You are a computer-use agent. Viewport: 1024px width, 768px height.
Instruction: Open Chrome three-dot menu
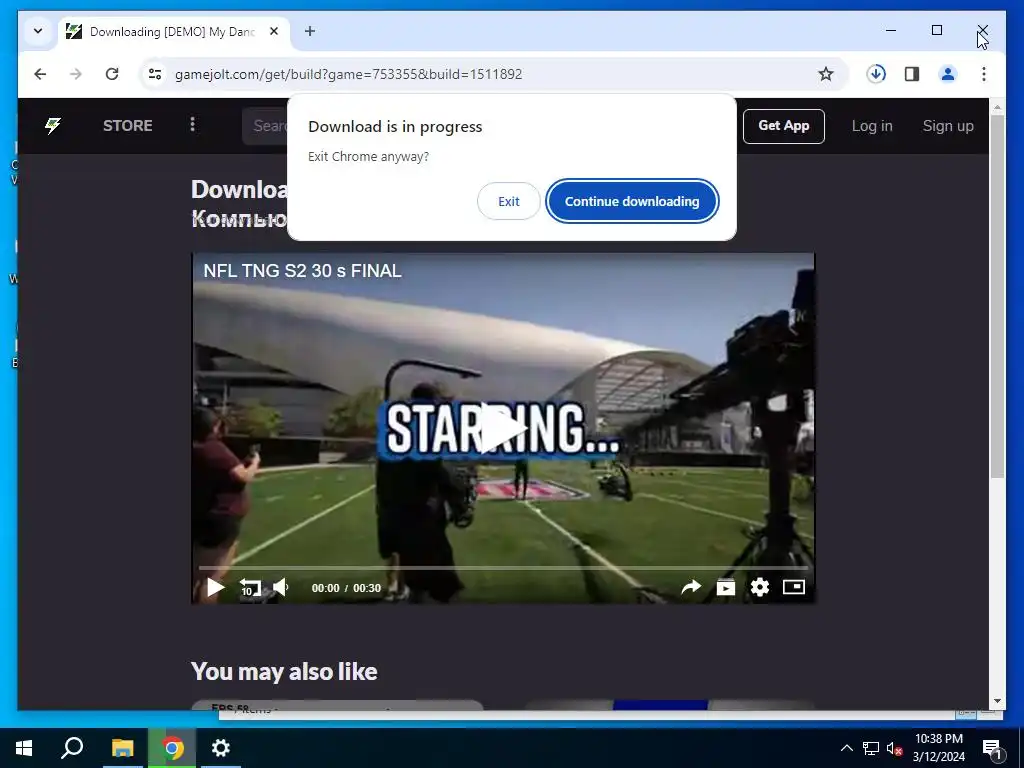[984, 74]
